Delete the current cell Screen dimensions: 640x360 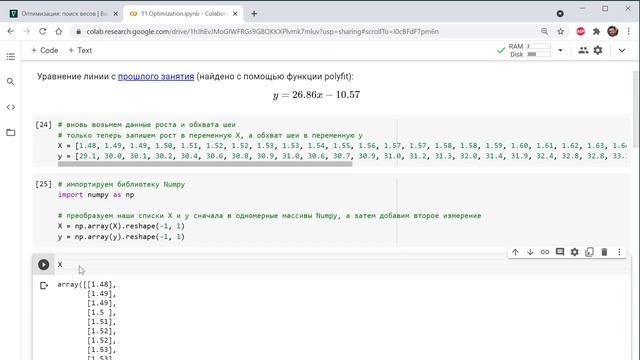tap(604, 252)
